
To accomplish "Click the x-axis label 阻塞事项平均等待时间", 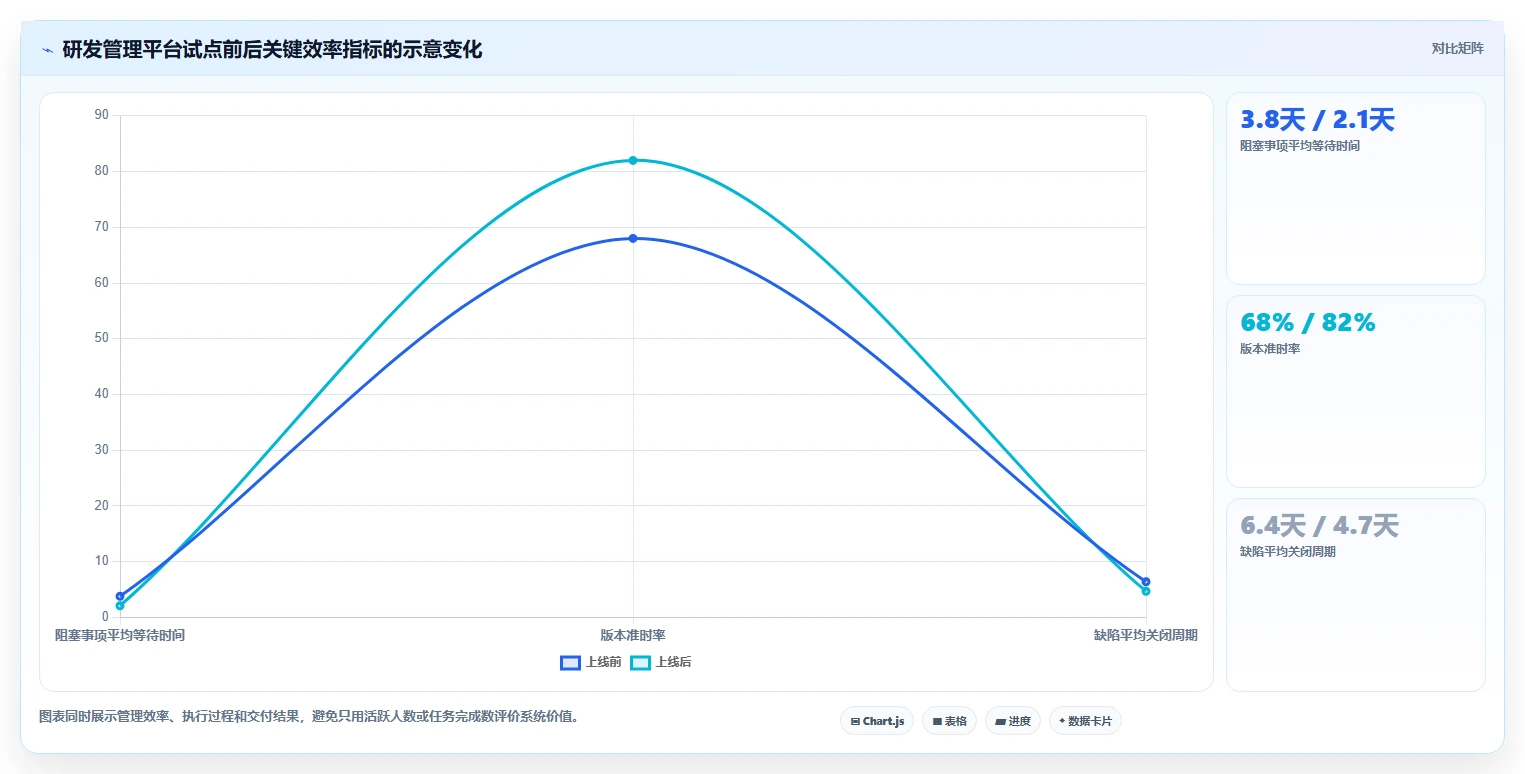I will [x=120, y=635].
